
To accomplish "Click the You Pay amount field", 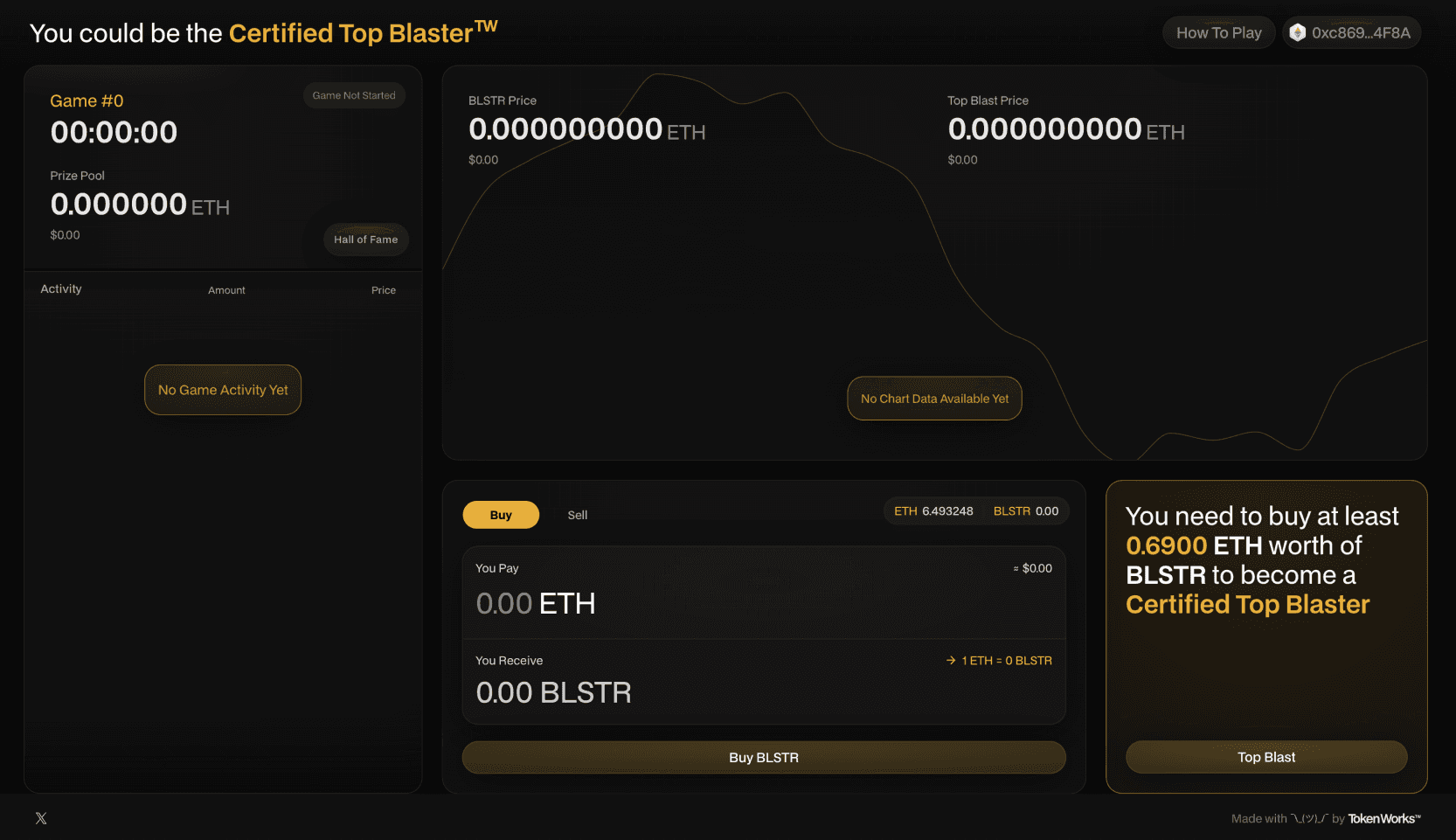I will (x=536, y=603).
